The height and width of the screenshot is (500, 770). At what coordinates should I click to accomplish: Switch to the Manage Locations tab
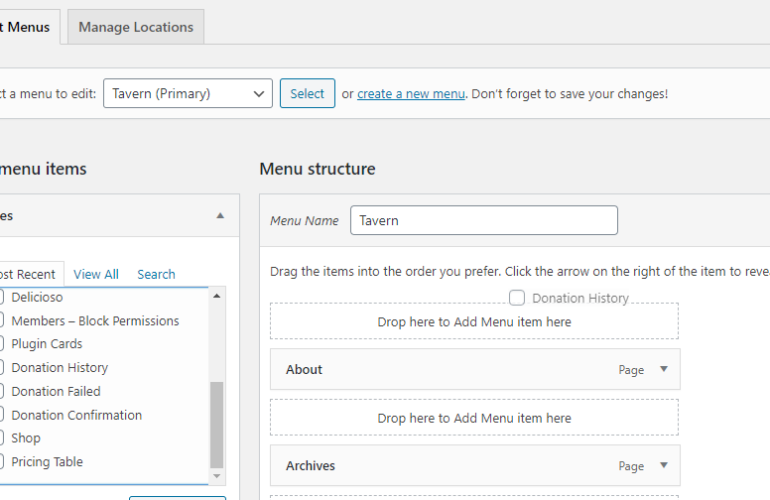136,27
